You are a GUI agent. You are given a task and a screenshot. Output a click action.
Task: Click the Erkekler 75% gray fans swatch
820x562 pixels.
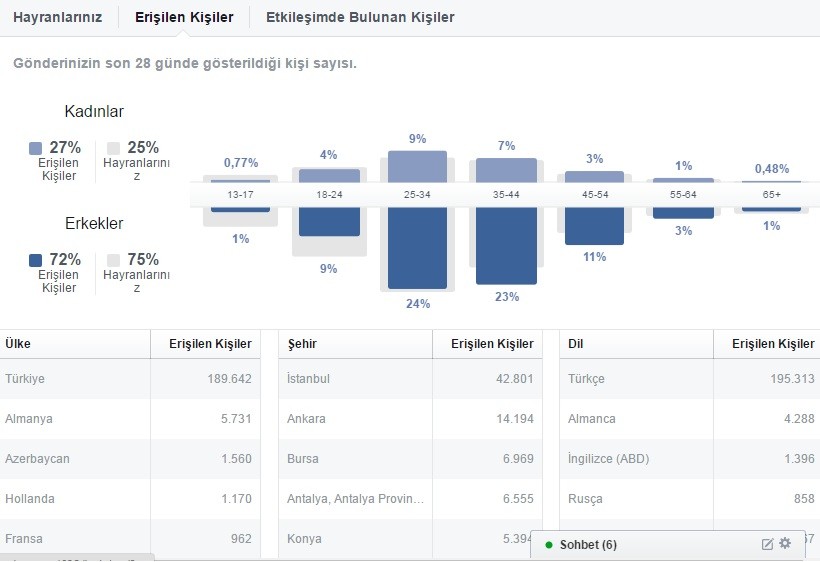point(113,260)
